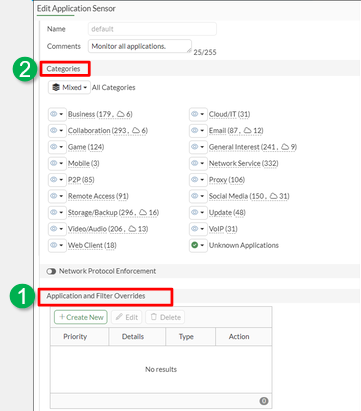The height and width of the screenshot is (411, 361).
Task: Click cloud icon next to General Interest count
Action: point(285,147)
